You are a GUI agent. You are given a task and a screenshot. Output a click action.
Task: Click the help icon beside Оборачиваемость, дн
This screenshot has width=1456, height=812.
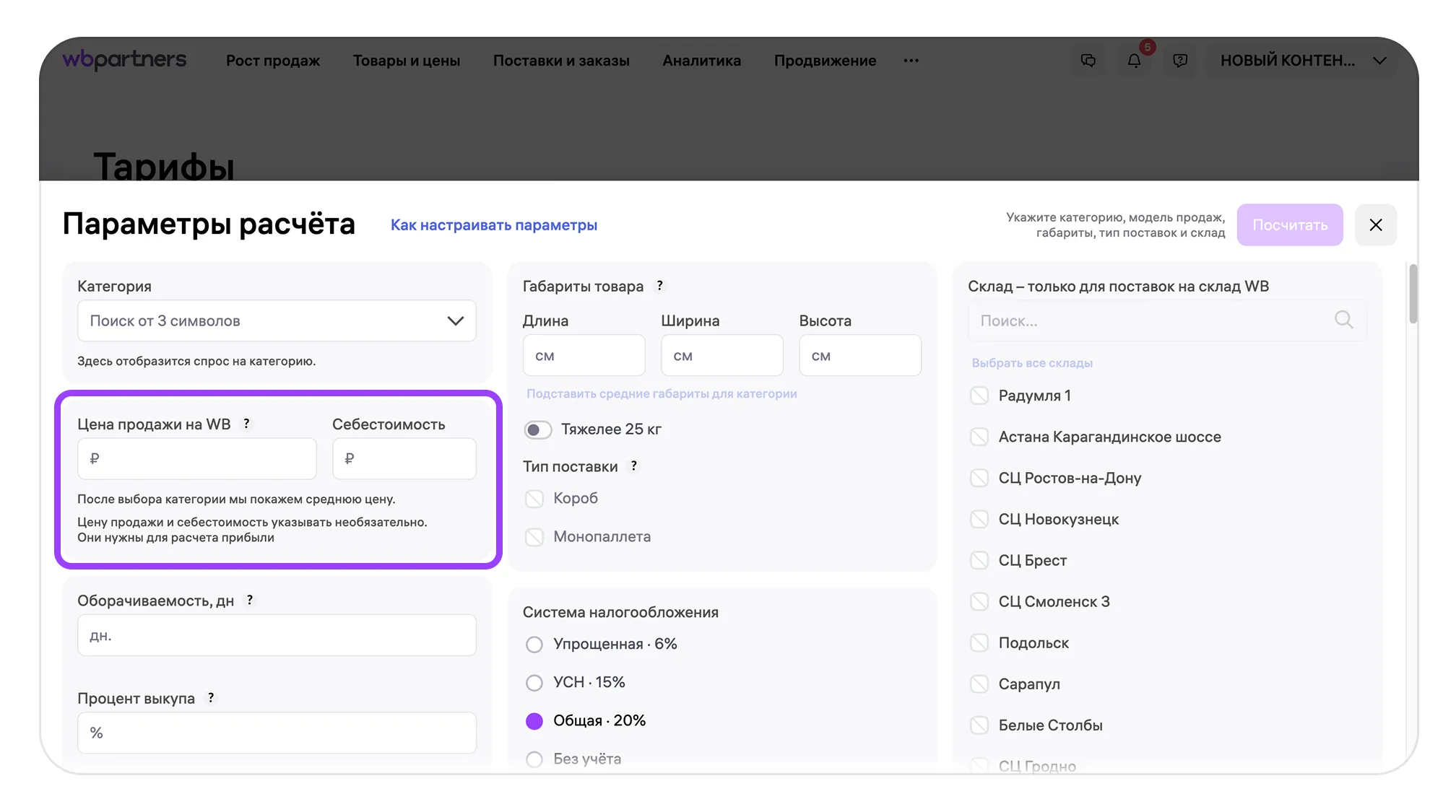point(250,600)
